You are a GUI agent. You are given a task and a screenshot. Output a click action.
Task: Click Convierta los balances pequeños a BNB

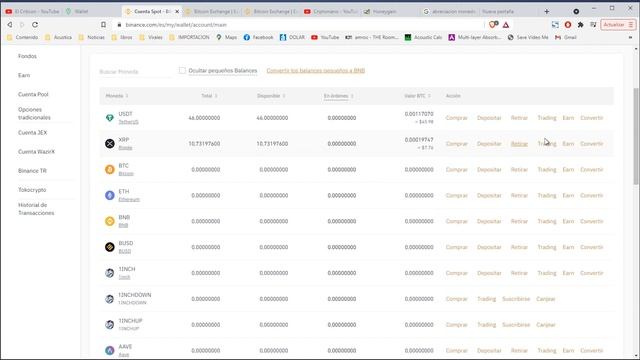pyautogui.click(x=316, y=71)
